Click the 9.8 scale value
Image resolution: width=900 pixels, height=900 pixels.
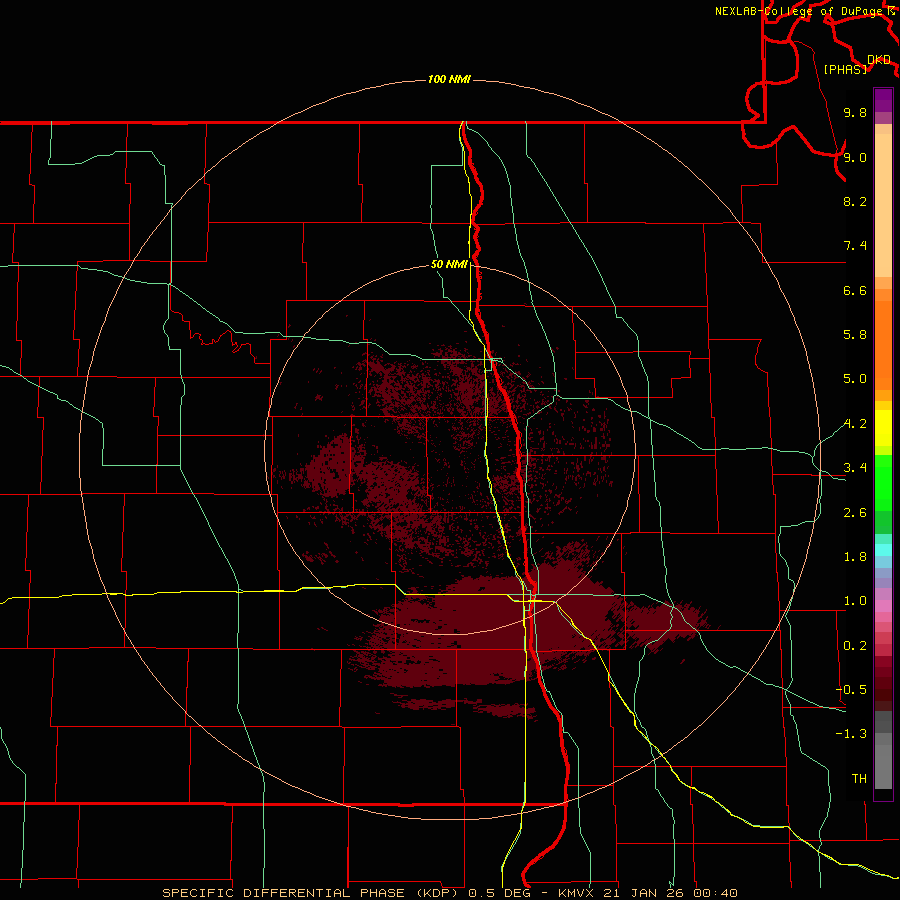pyautogui.click(x=855, y=112)
